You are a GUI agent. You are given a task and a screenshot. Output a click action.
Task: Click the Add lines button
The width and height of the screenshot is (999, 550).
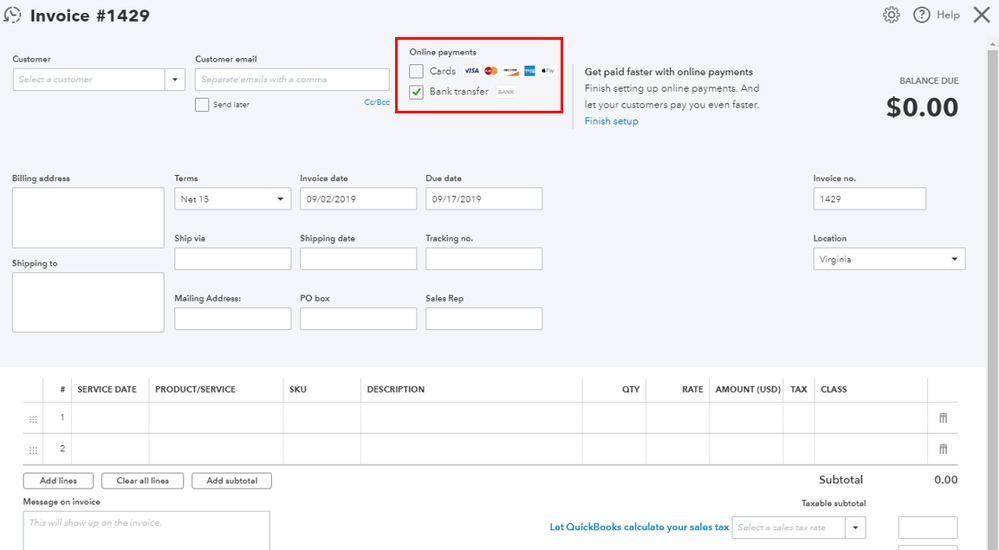(x=58, y=481)
